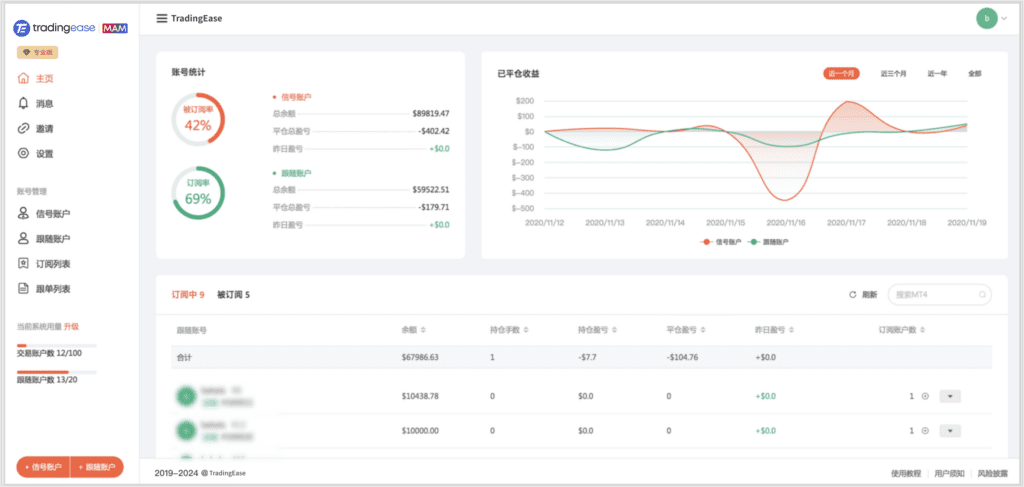Screen dimensions: 1024x487
Task: Click the 交易账户数 usage progress bar
Action: 56,345
